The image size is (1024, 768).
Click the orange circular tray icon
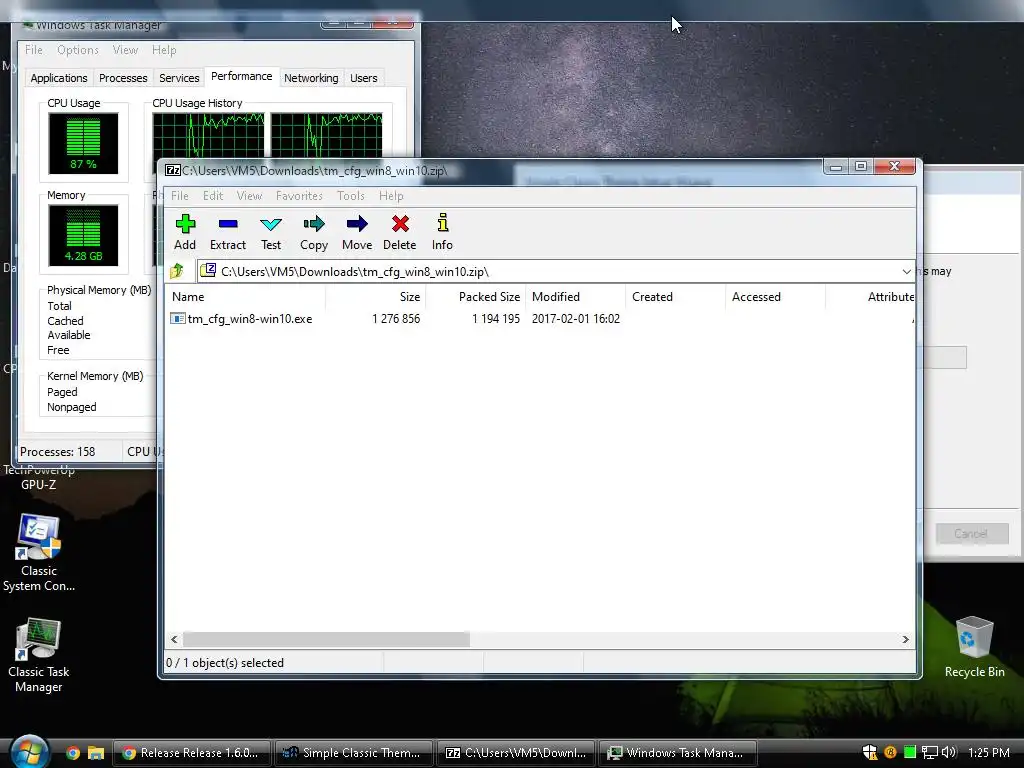[x=889, y=752]
